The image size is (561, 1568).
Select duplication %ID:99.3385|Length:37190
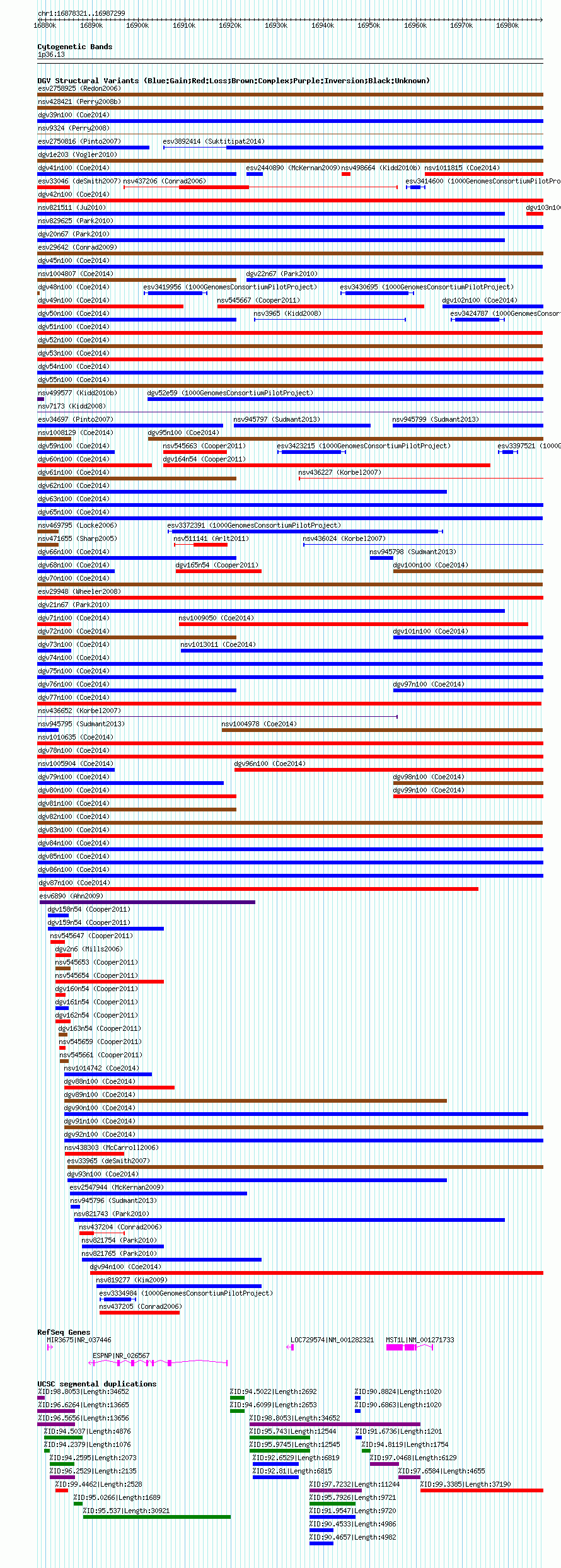click(466, 1484)
